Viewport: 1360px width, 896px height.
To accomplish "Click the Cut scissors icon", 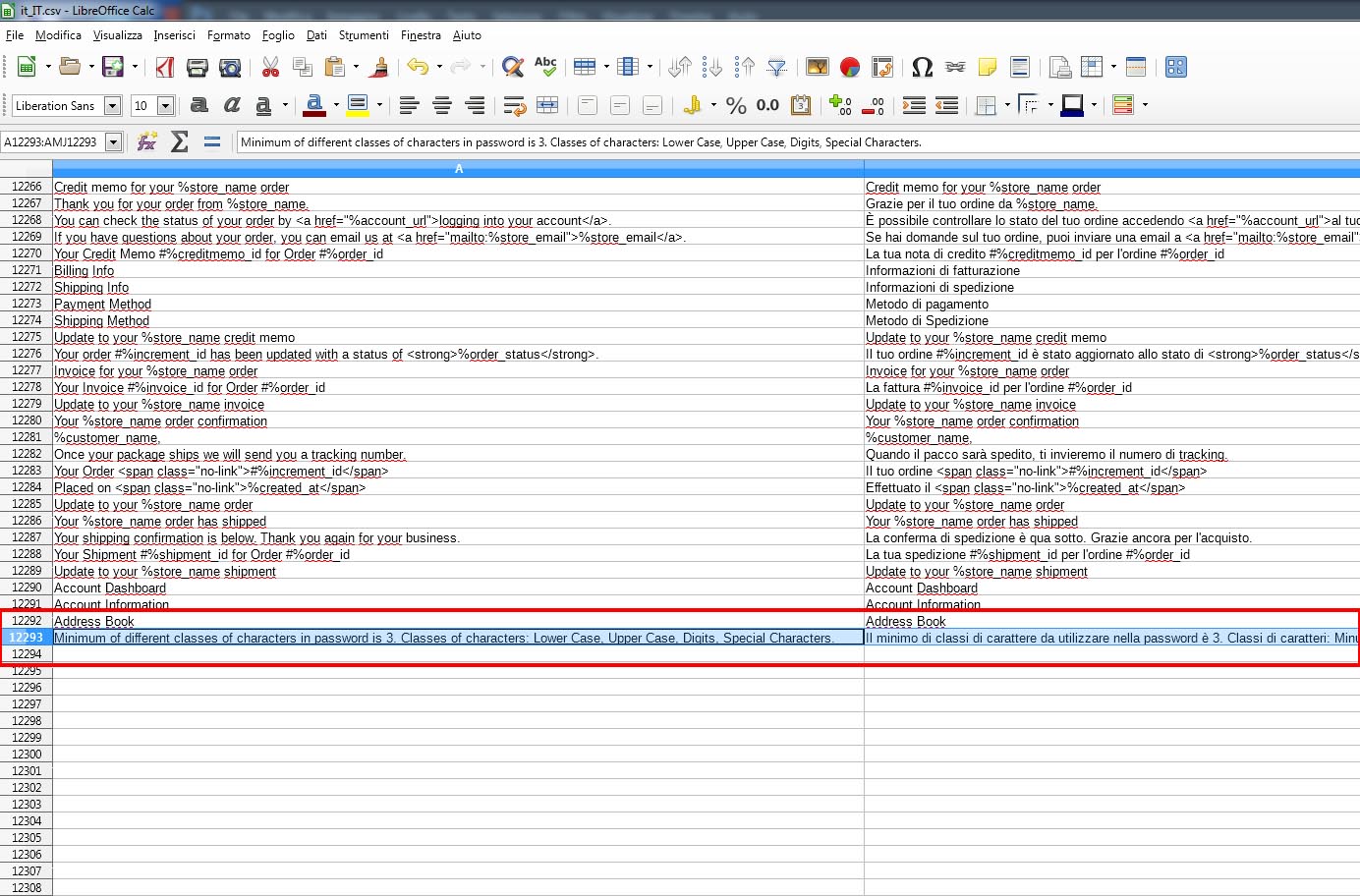I will pos(271,67).
